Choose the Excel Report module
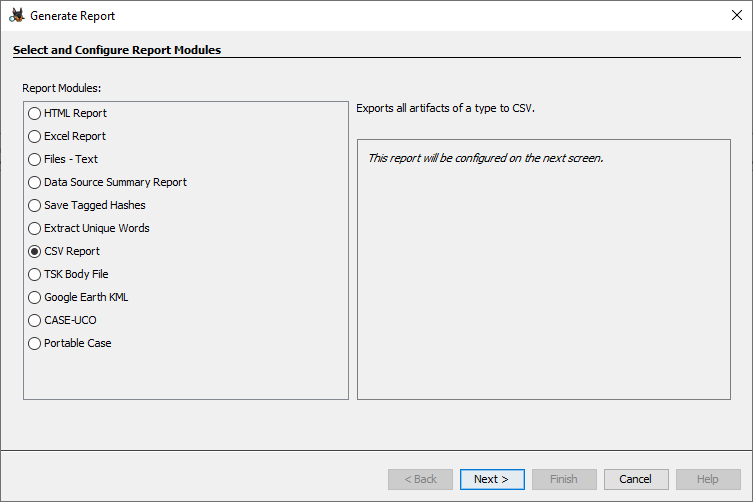This screenshot has height=502, width=753. (x=35, y=136)
